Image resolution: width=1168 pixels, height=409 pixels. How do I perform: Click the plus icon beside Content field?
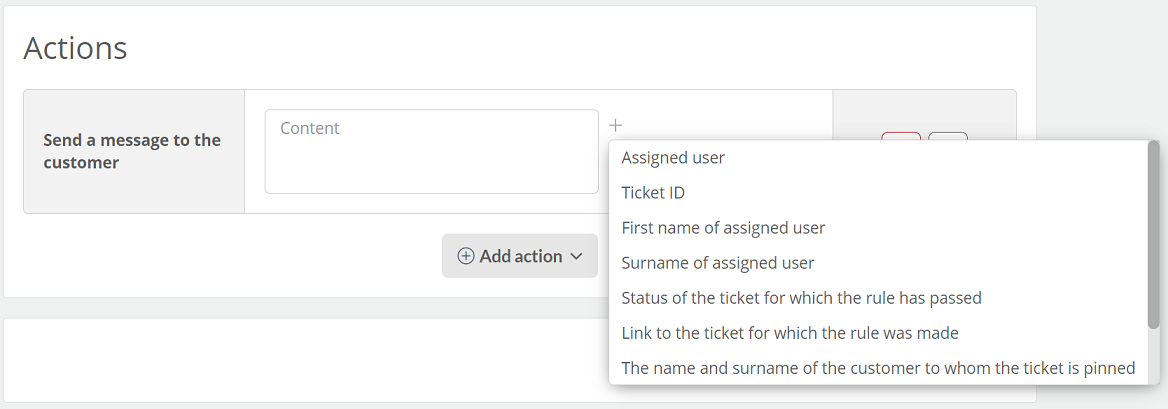[x=615, y=125]
